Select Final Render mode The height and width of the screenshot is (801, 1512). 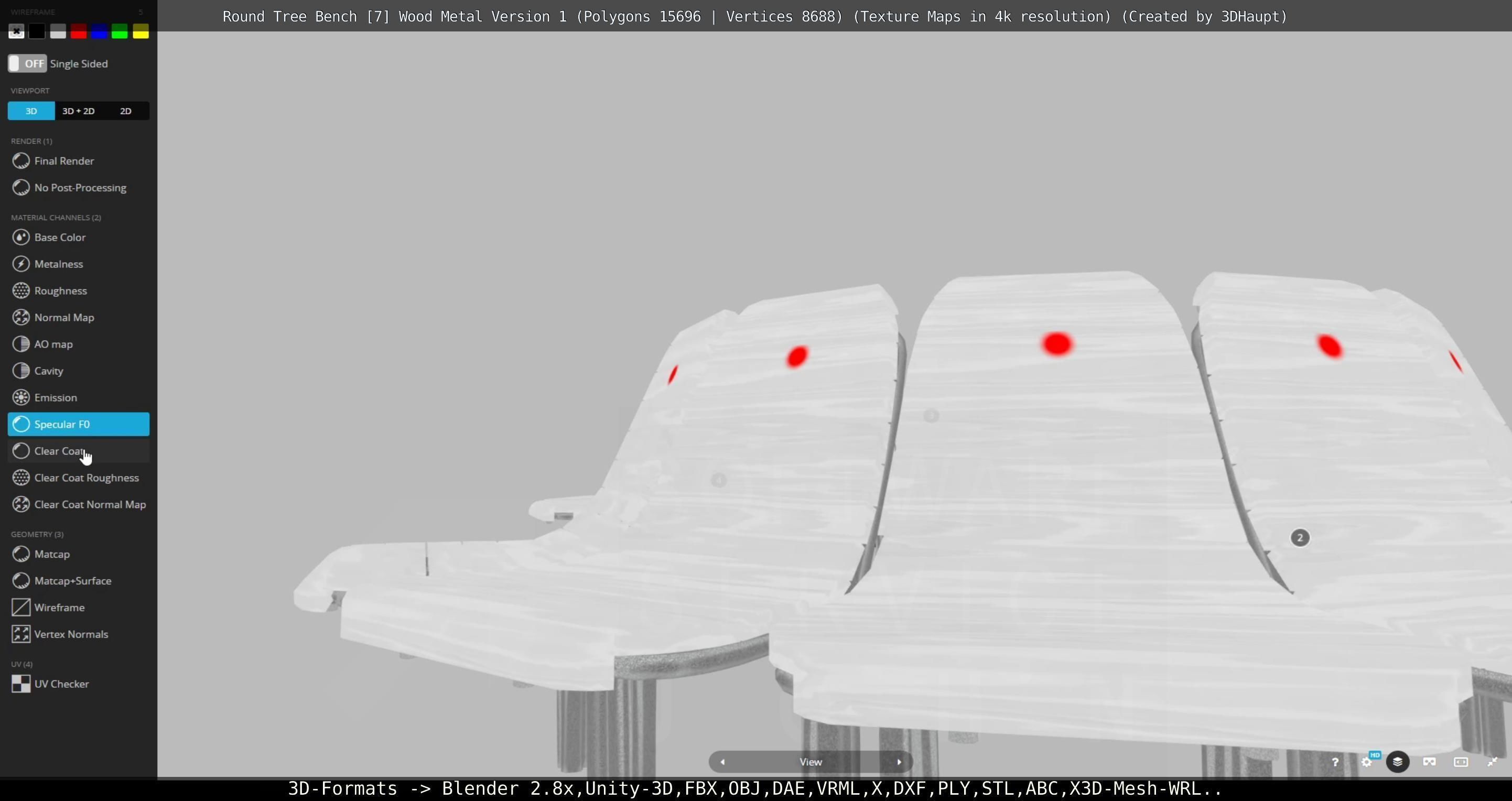[x=63, y=161]
